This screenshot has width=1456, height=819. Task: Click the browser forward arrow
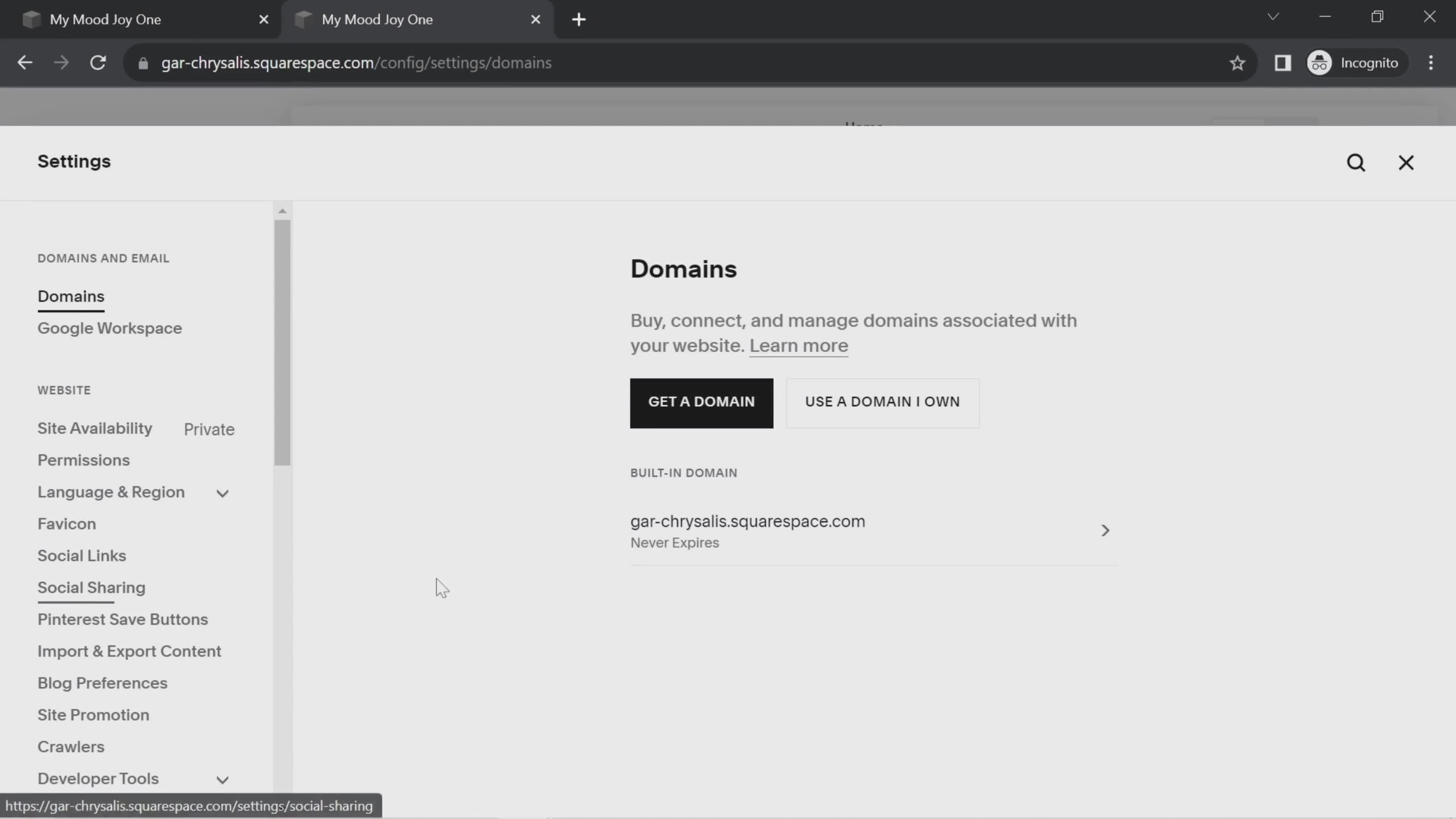pyautogui.click(x=61, y=63)
